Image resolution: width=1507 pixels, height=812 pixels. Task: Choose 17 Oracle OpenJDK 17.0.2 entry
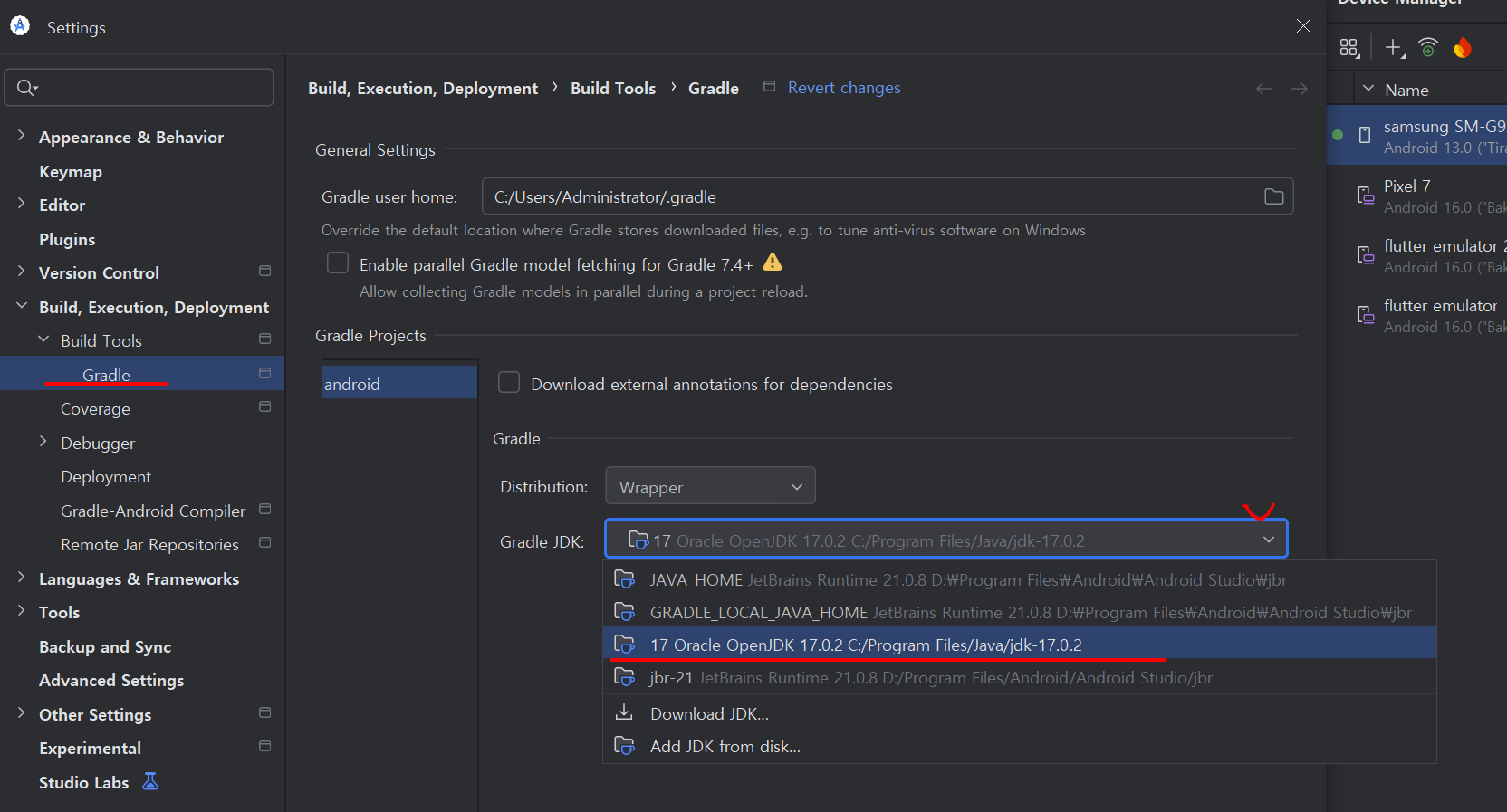point(1020,645)
